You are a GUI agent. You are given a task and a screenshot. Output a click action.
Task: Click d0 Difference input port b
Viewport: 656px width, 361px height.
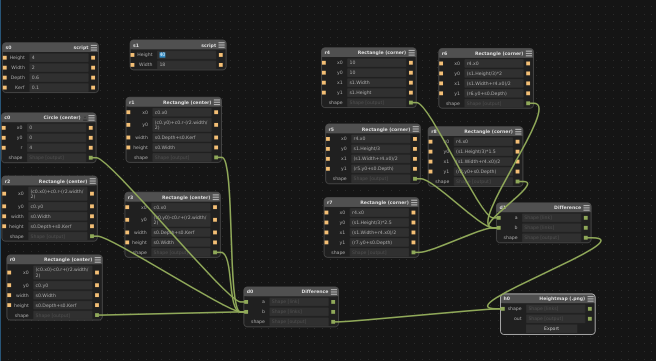click(246, 312)
